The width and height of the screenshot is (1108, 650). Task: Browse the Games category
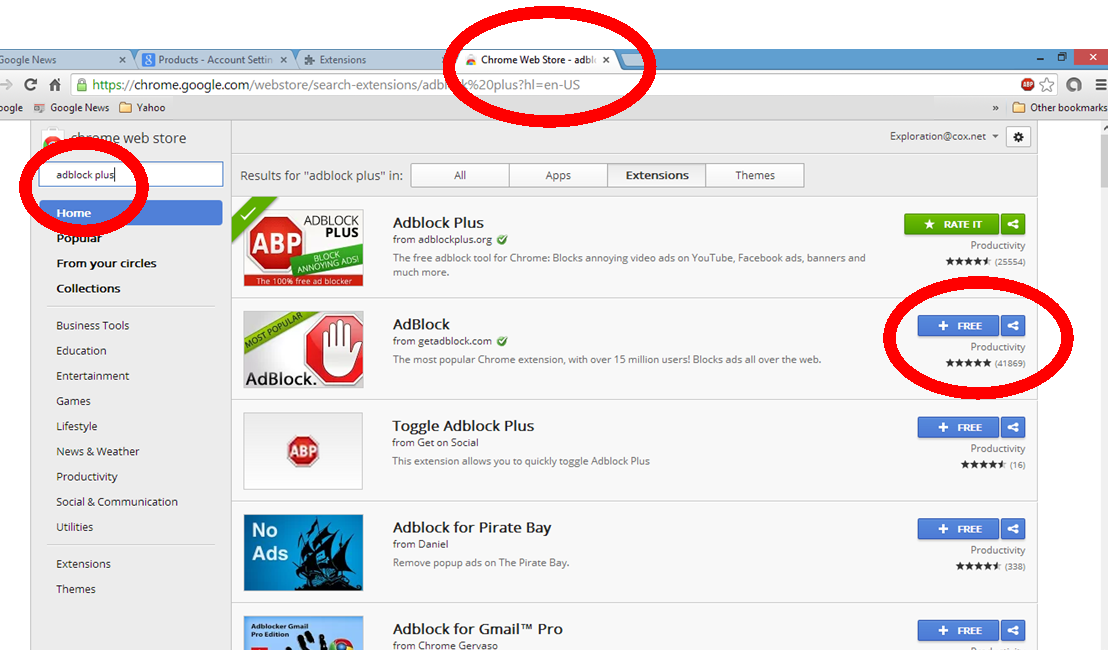click(73, 401)
